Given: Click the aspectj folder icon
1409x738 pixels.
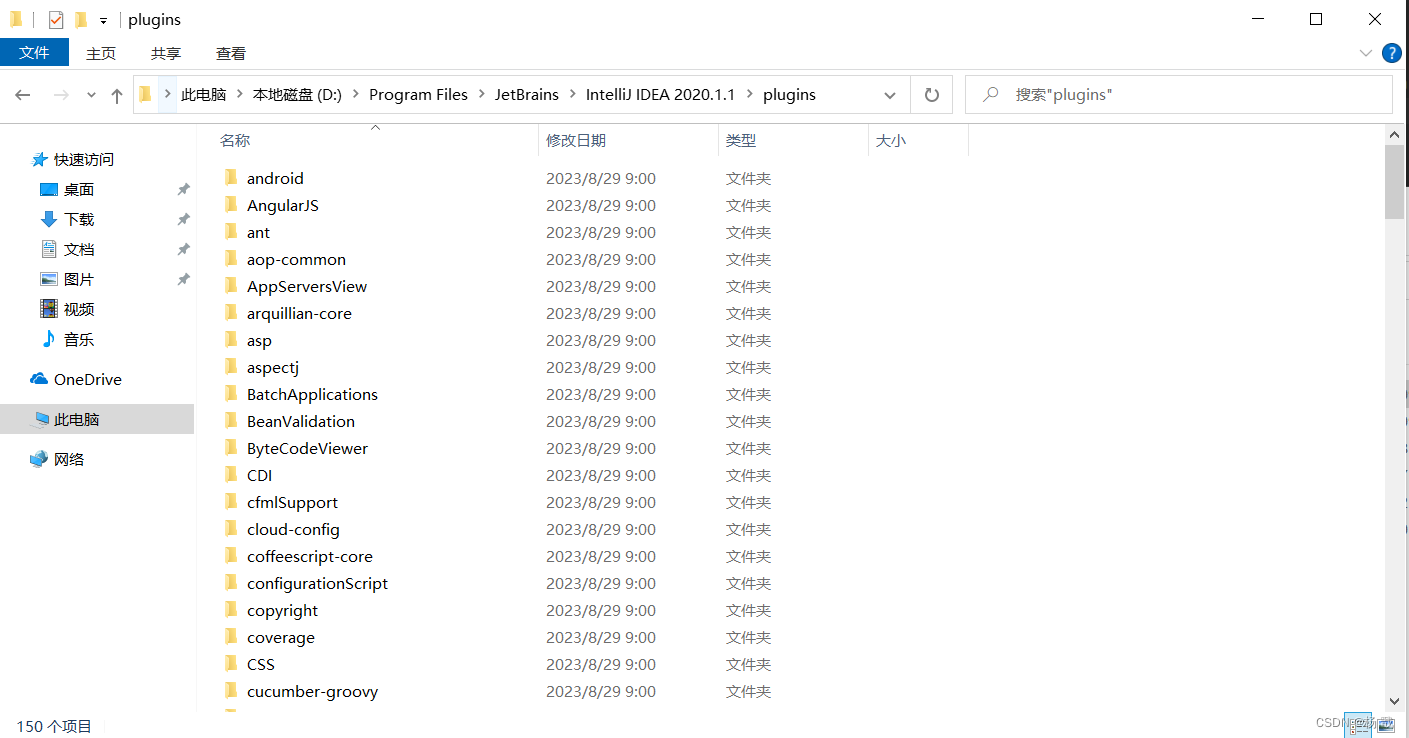Looking at the screenshot, I should tap(231, 367).
